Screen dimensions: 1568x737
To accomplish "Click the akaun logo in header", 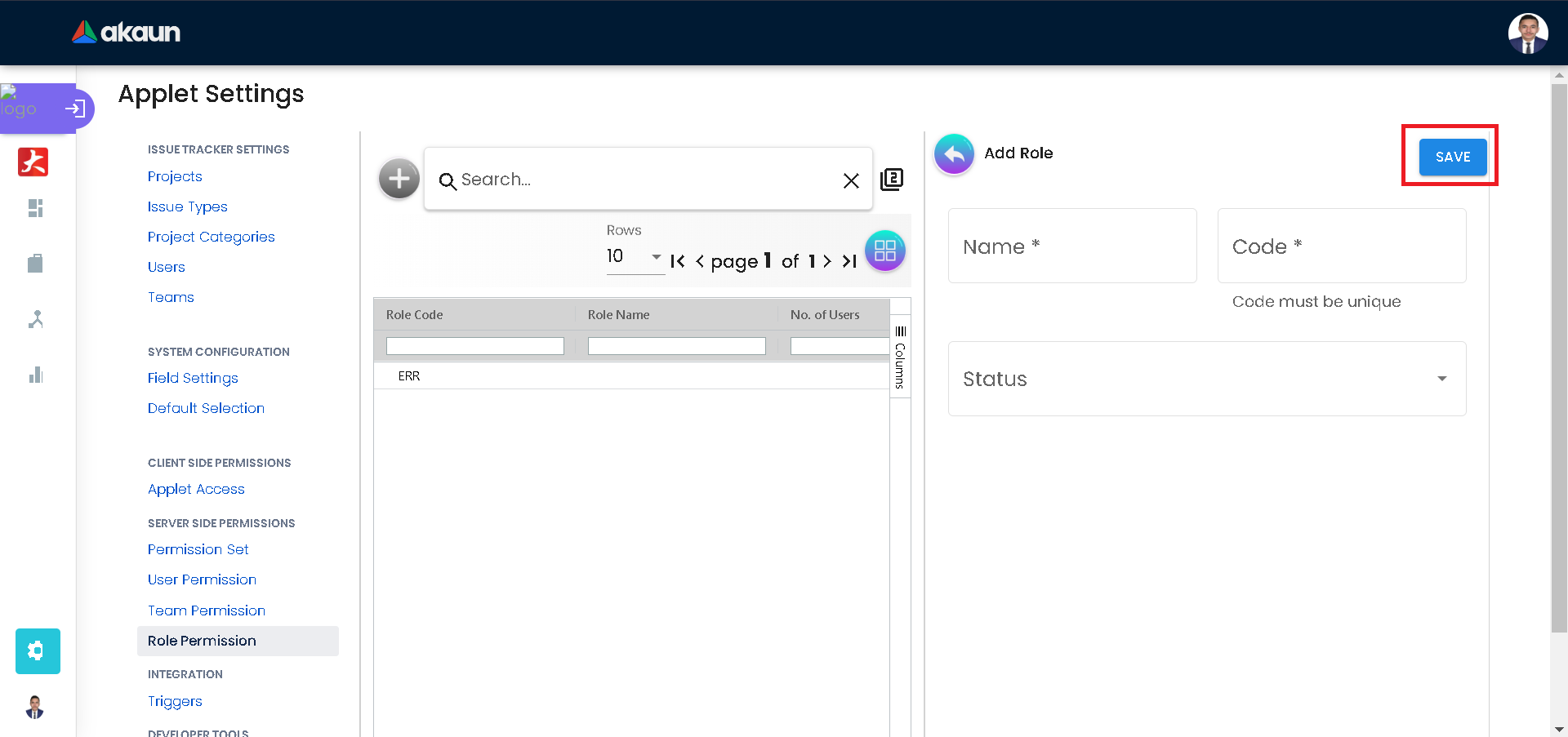I will coord(126,32).
